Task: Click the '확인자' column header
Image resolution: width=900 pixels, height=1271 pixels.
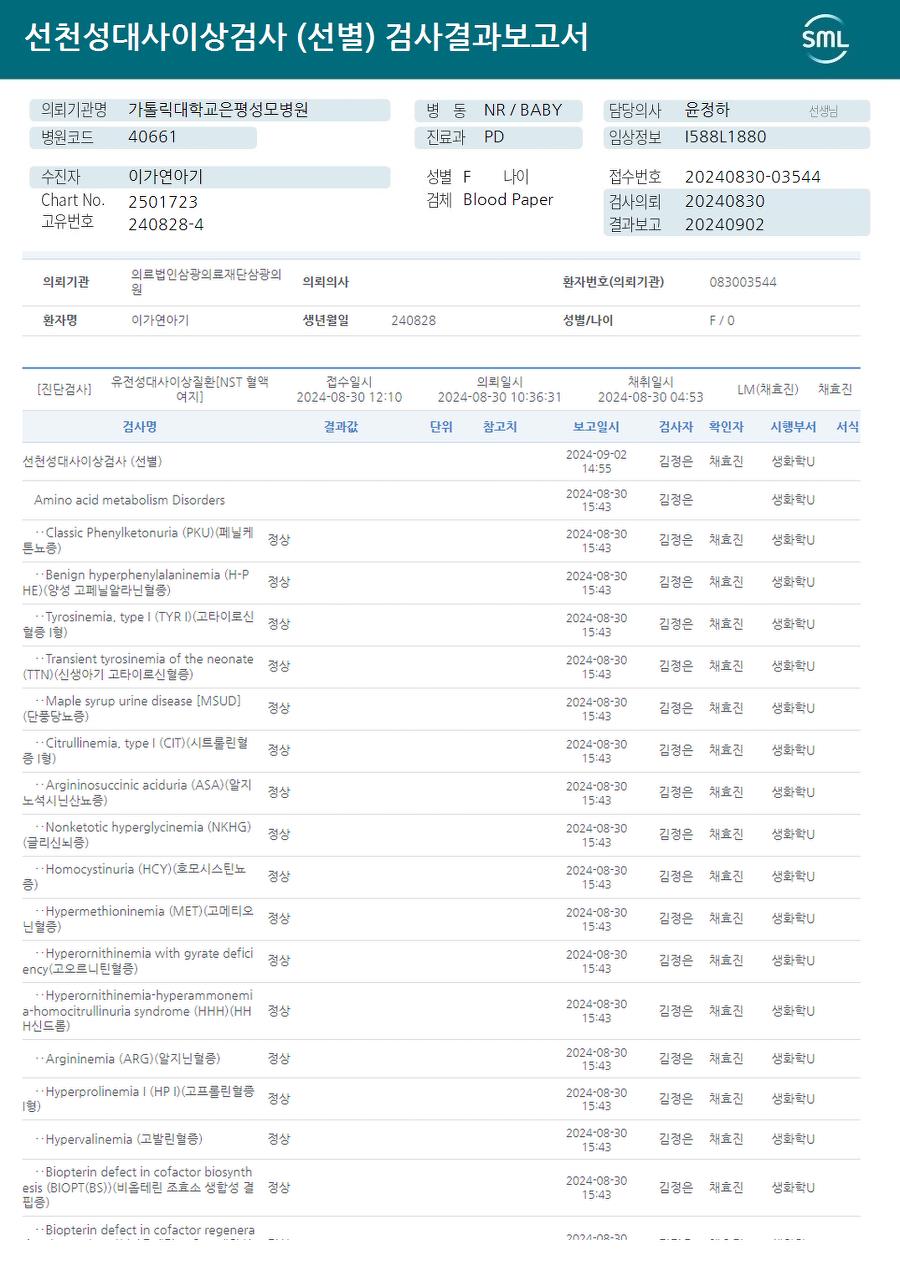Action: (x=726, y=427)
